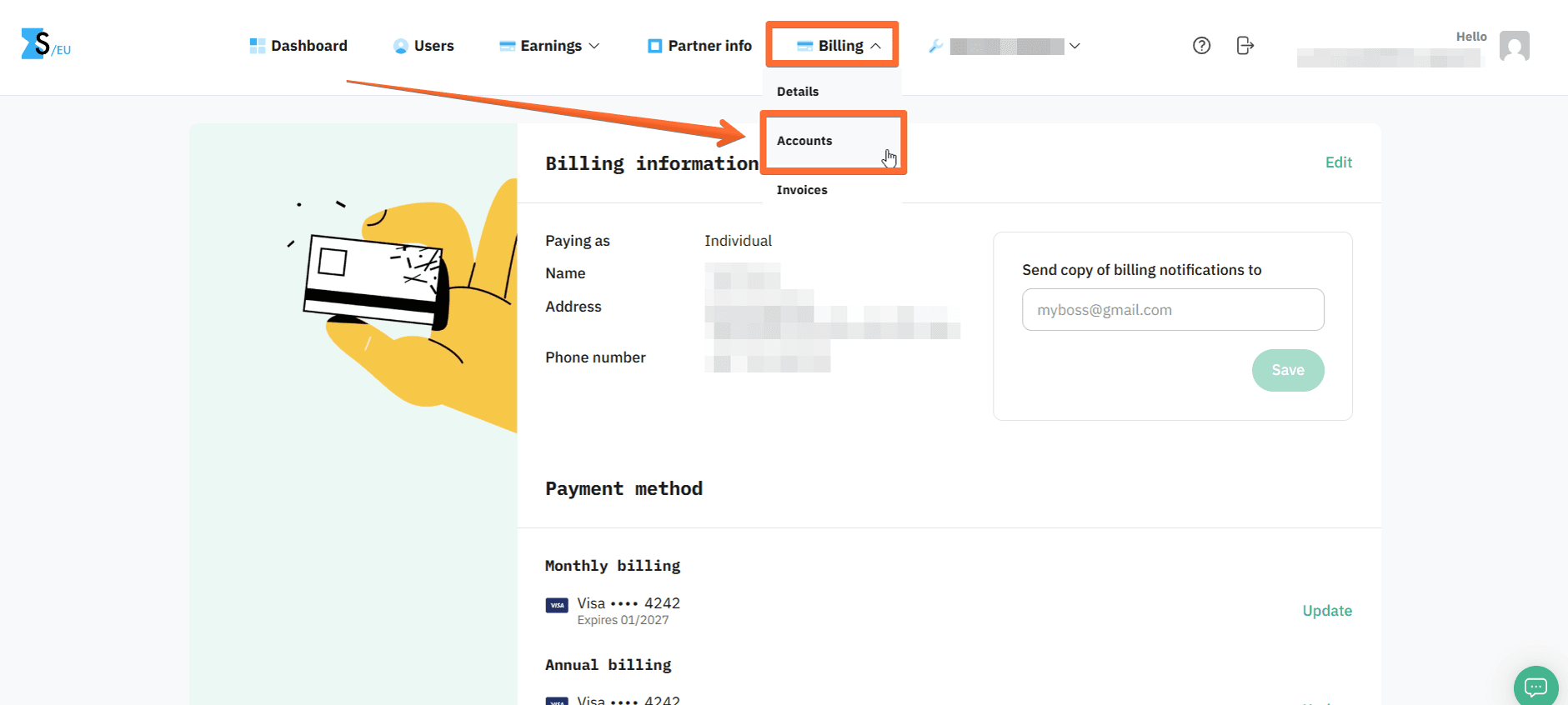Click the log out icon
This screenshot has width=1568, height=705.
point(1245,46)
